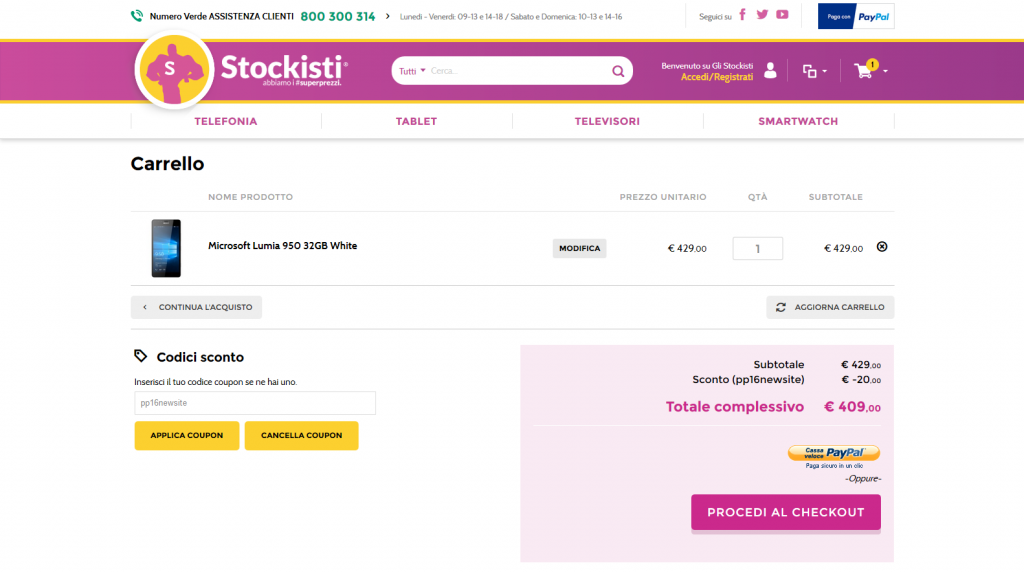Click the magnifier search icon
Screen dimensions: 1024x572
click(618, 71)
